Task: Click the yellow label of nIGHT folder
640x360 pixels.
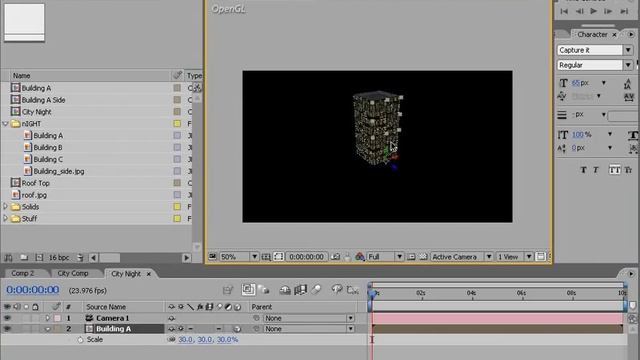Action: tap(177, 124)
